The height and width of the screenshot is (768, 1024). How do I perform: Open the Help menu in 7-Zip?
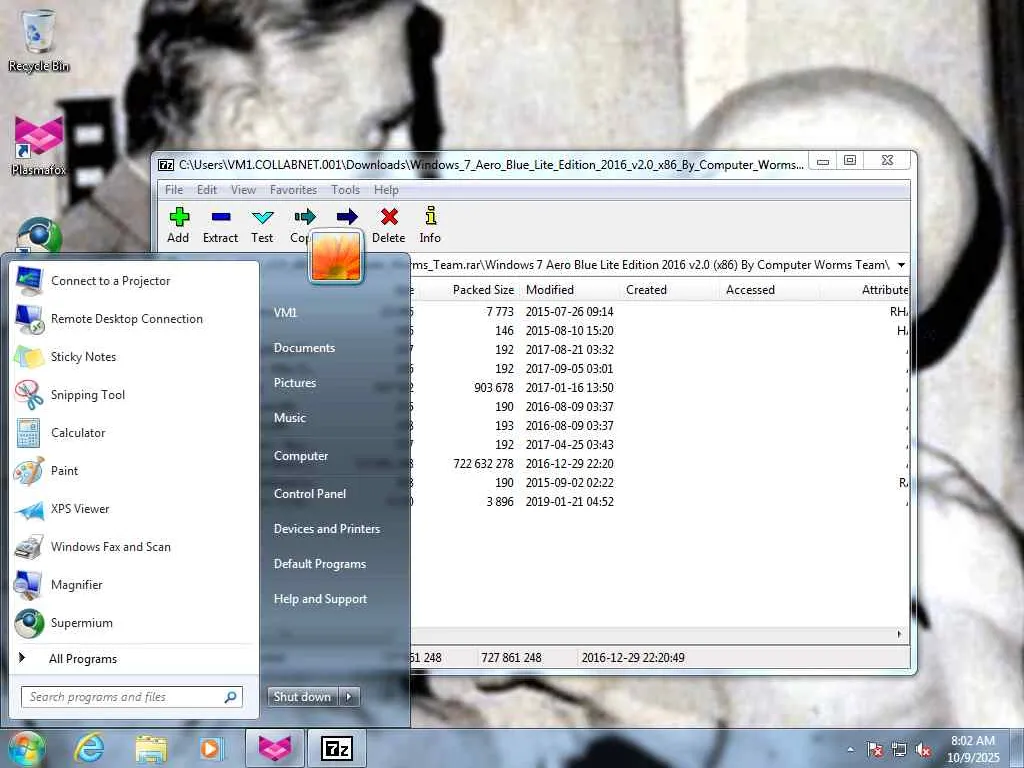[x=386, y=189]
